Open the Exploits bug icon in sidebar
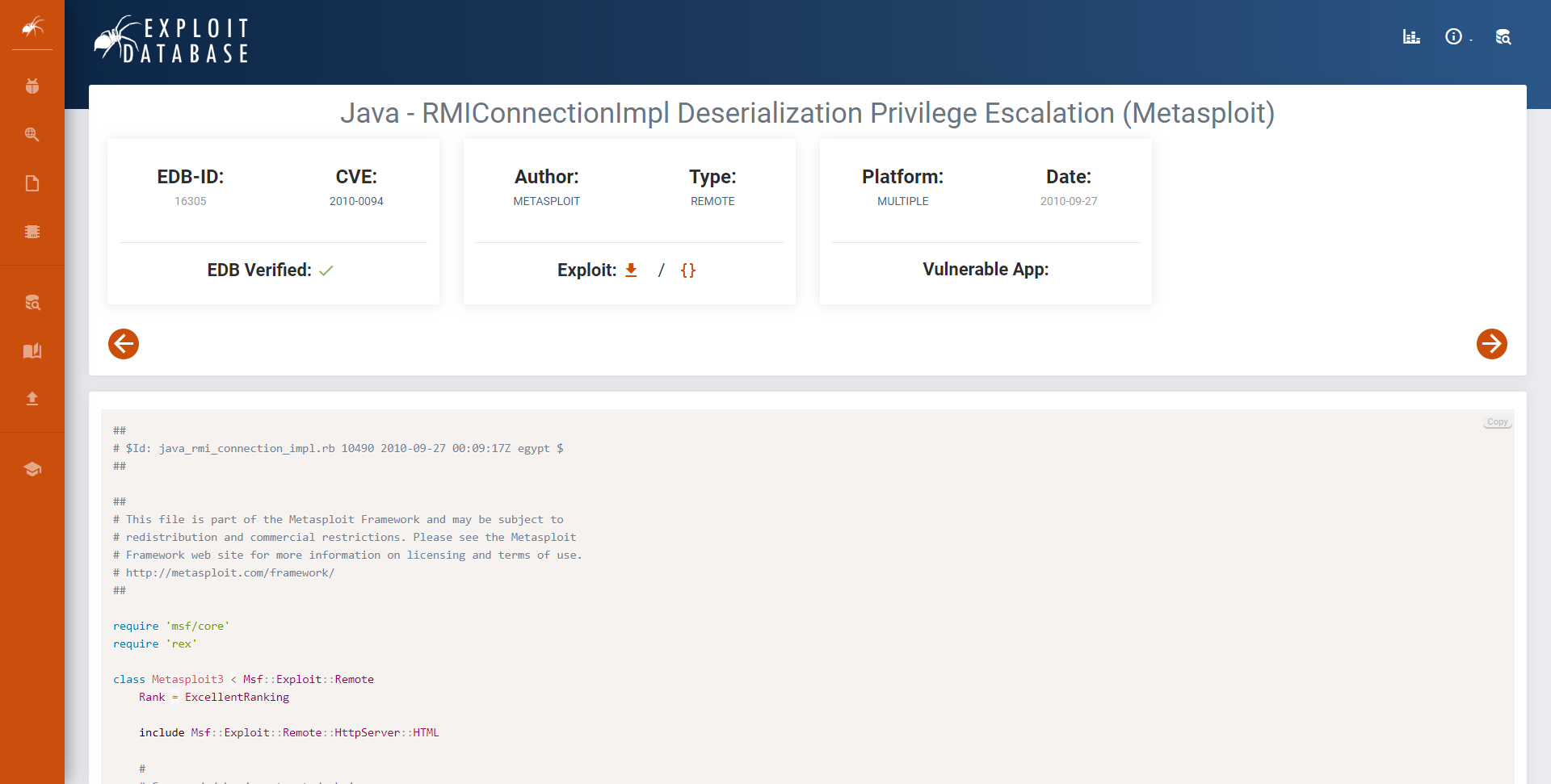 (32, 86)
